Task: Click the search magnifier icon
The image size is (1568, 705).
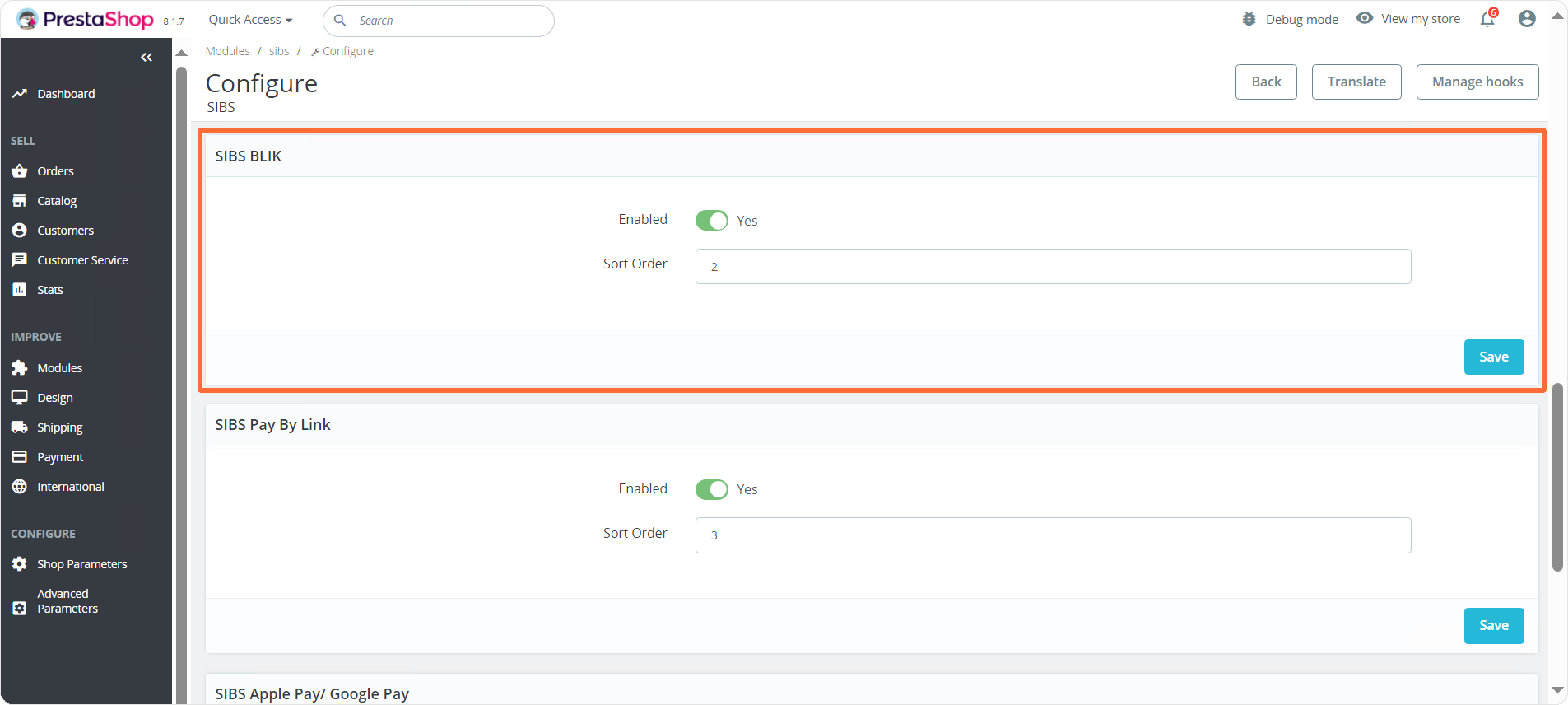Action: point(340,21)
